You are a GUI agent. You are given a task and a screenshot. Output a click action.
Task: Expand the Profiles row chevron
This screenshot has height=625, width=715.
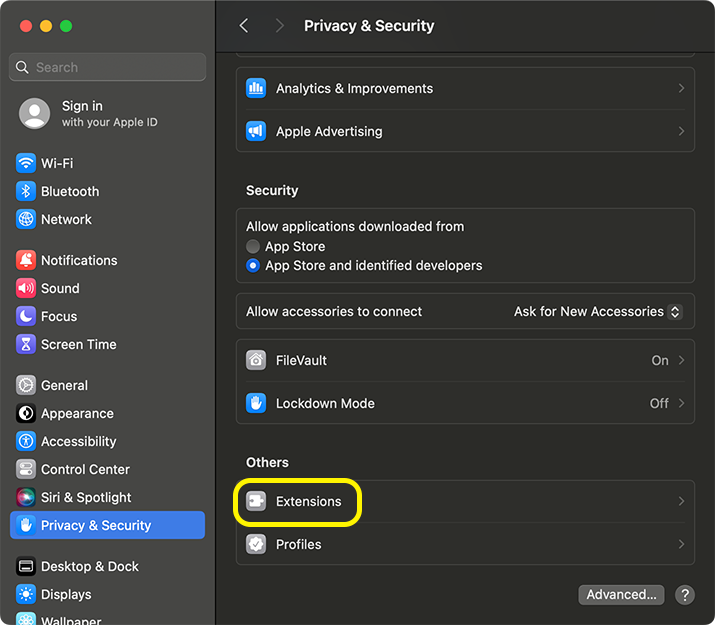tap(681, 544)
